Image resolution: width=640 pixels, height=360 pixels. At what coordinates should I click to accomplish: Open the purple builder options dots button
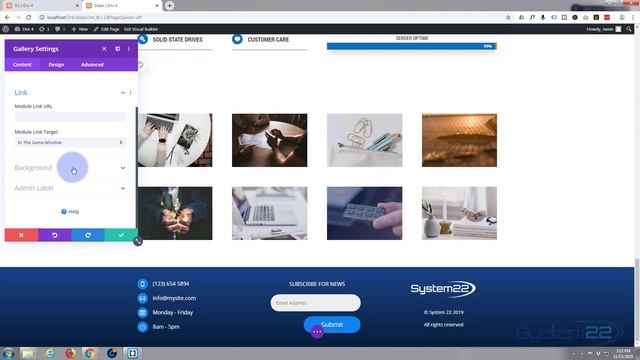pos(317,332)
